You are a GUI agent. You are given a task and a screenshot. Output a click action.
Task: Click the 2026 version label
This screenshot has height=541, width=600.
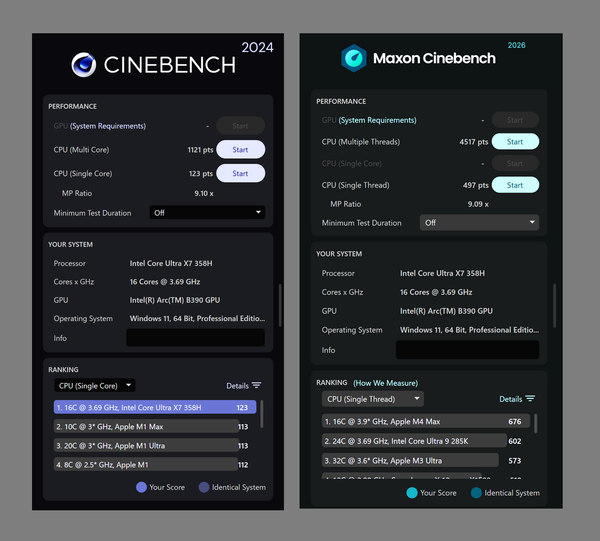click(x=516, y=45)
